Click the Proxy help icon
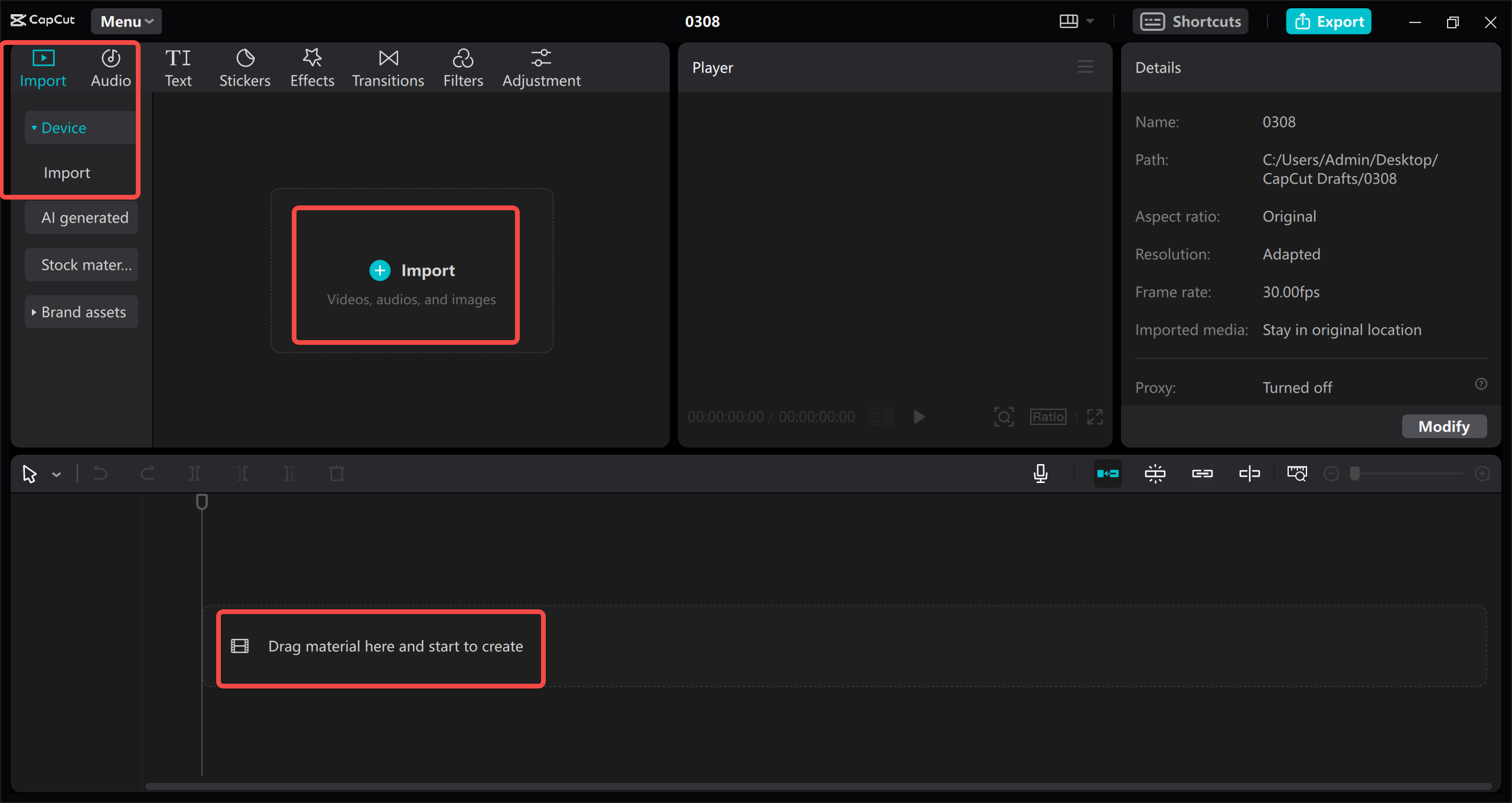 point(1481,384)
